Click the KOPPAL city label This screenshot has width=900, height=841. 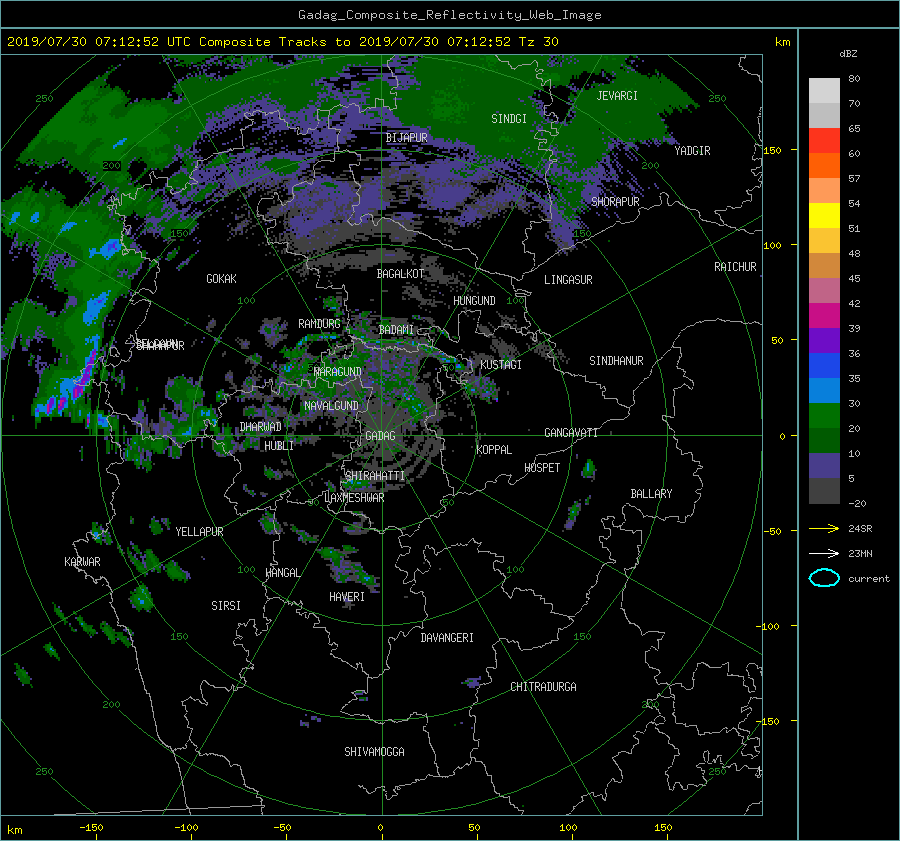[x=494, y=450]
